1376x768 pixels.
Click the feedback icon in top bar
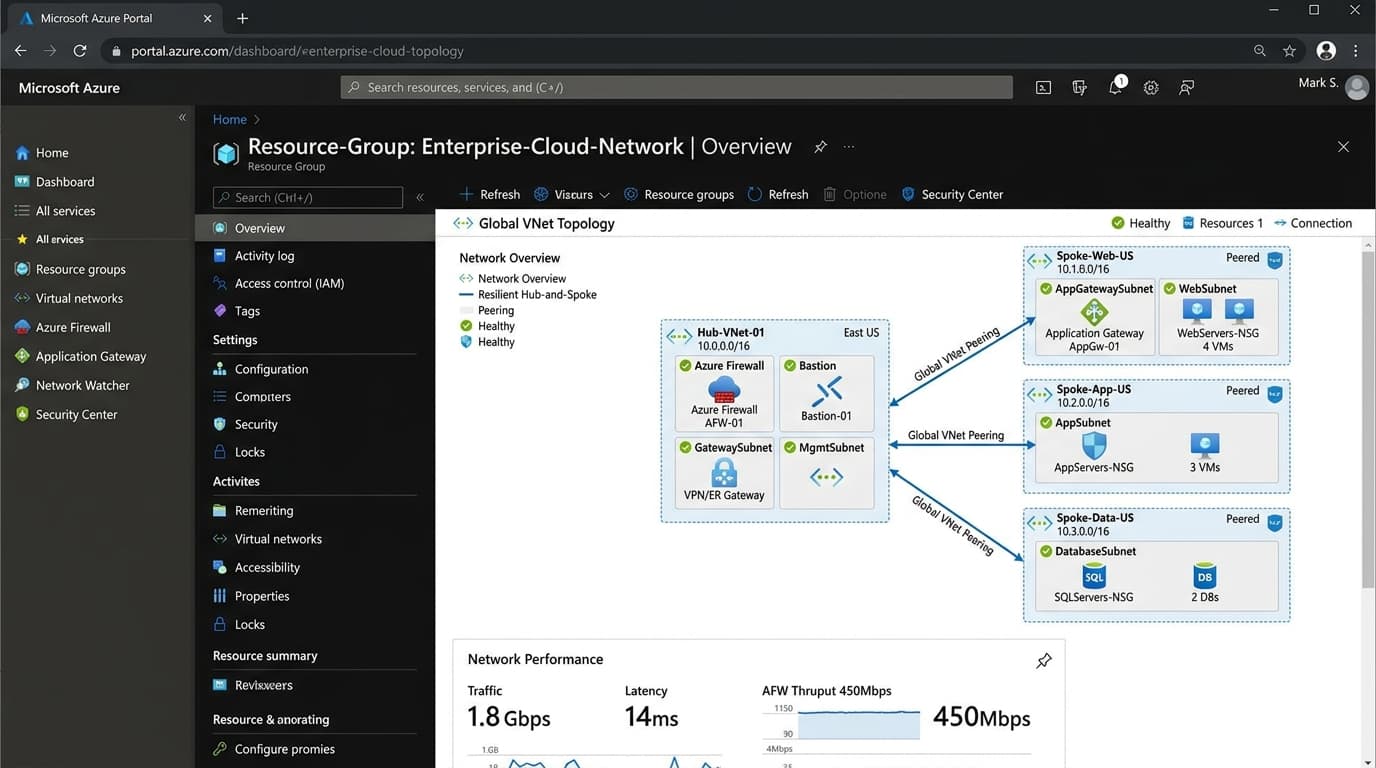(1187, 88)
